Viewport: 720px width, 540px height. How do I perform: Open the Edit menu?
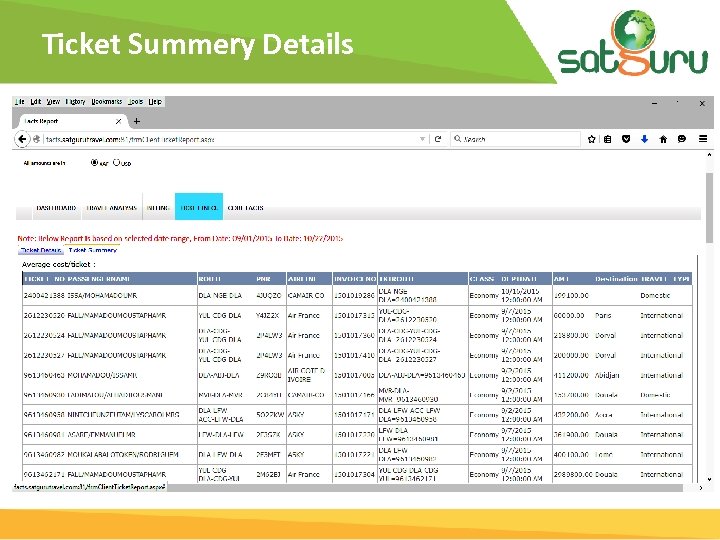tap(36, 101)
